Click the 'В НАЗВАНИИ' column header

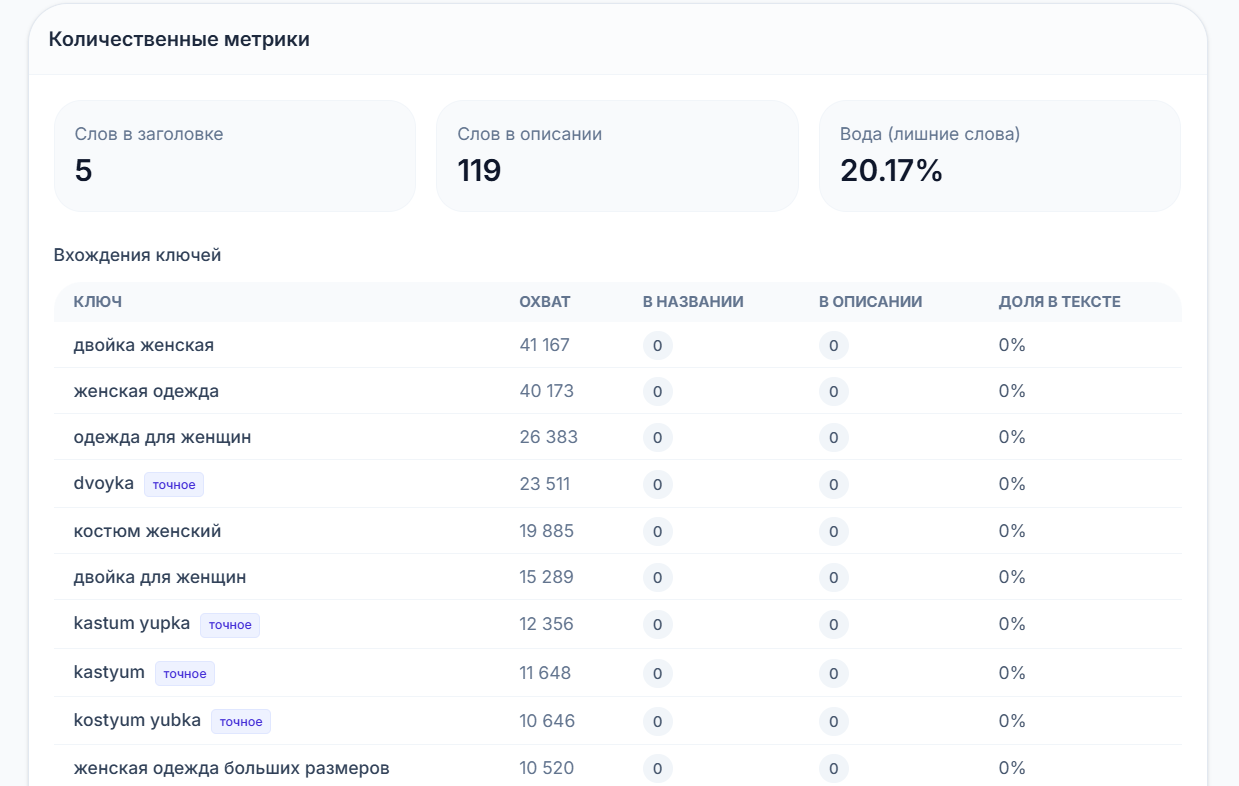click(x=693, y=302)
